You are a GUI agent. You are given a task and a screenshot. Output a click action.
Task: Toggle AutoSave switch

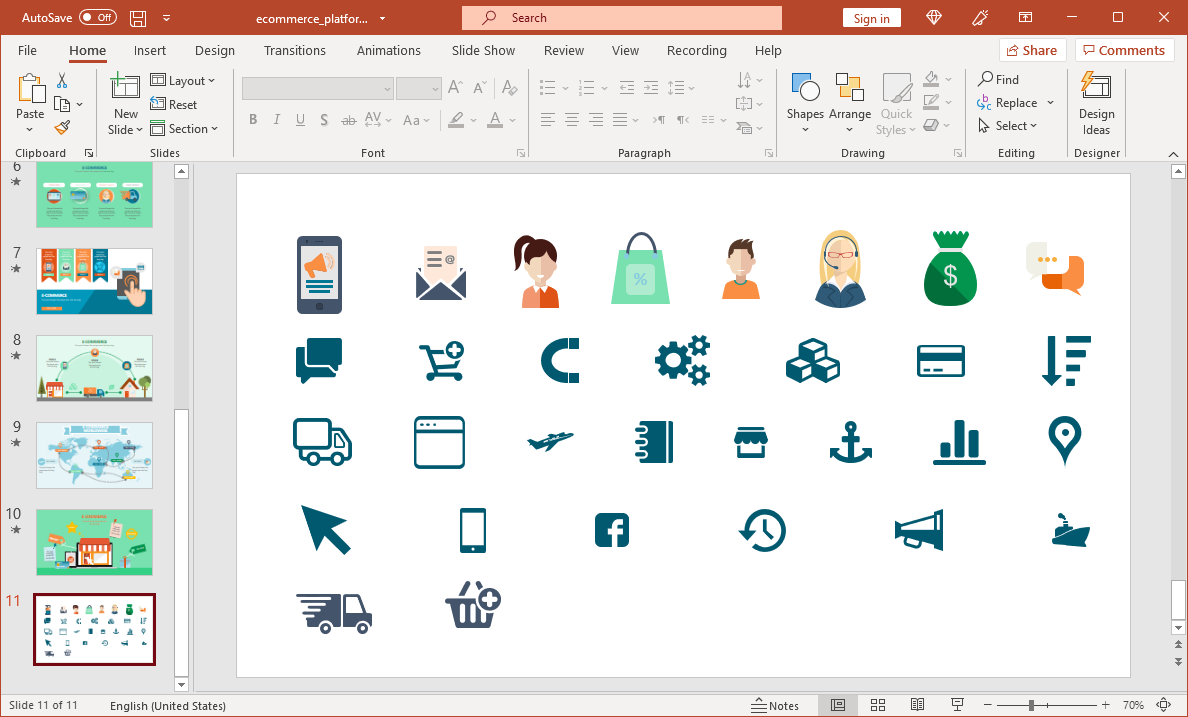[x=98, y=18]
